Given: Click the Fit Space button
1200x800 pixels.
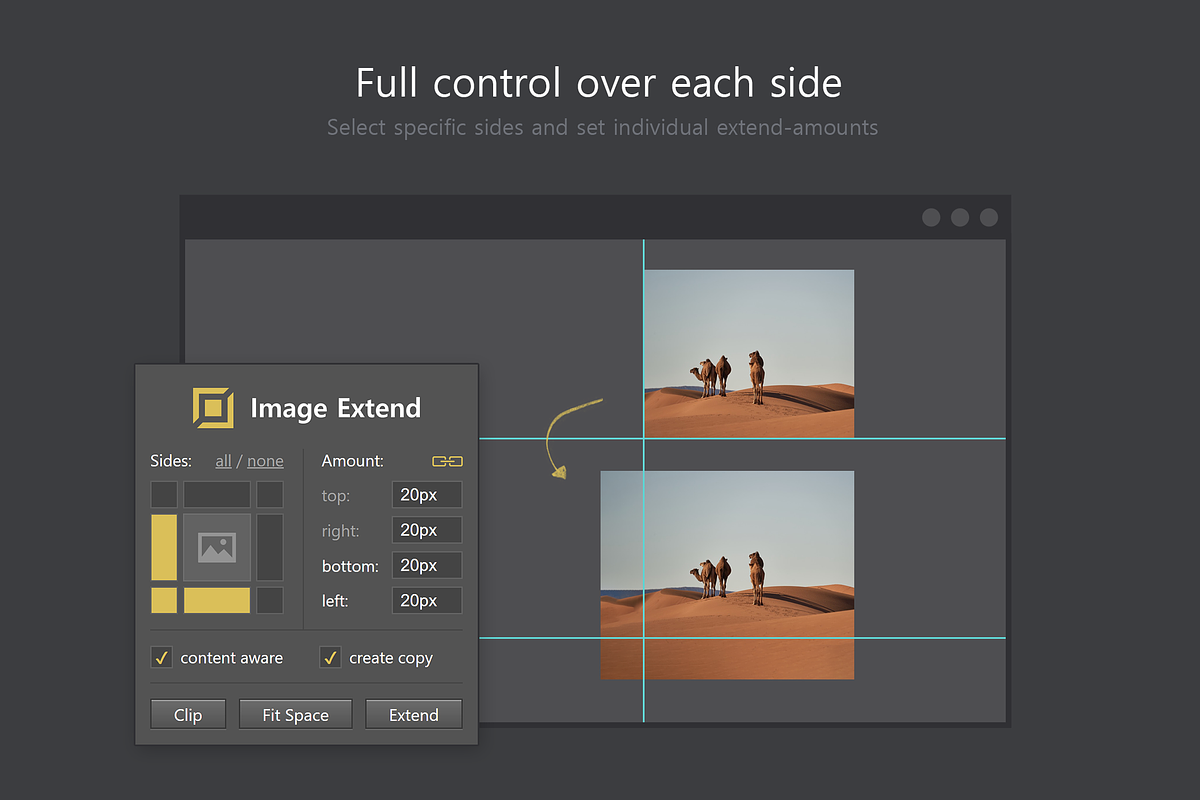Looking at the screenshot, I should (296, 715).
